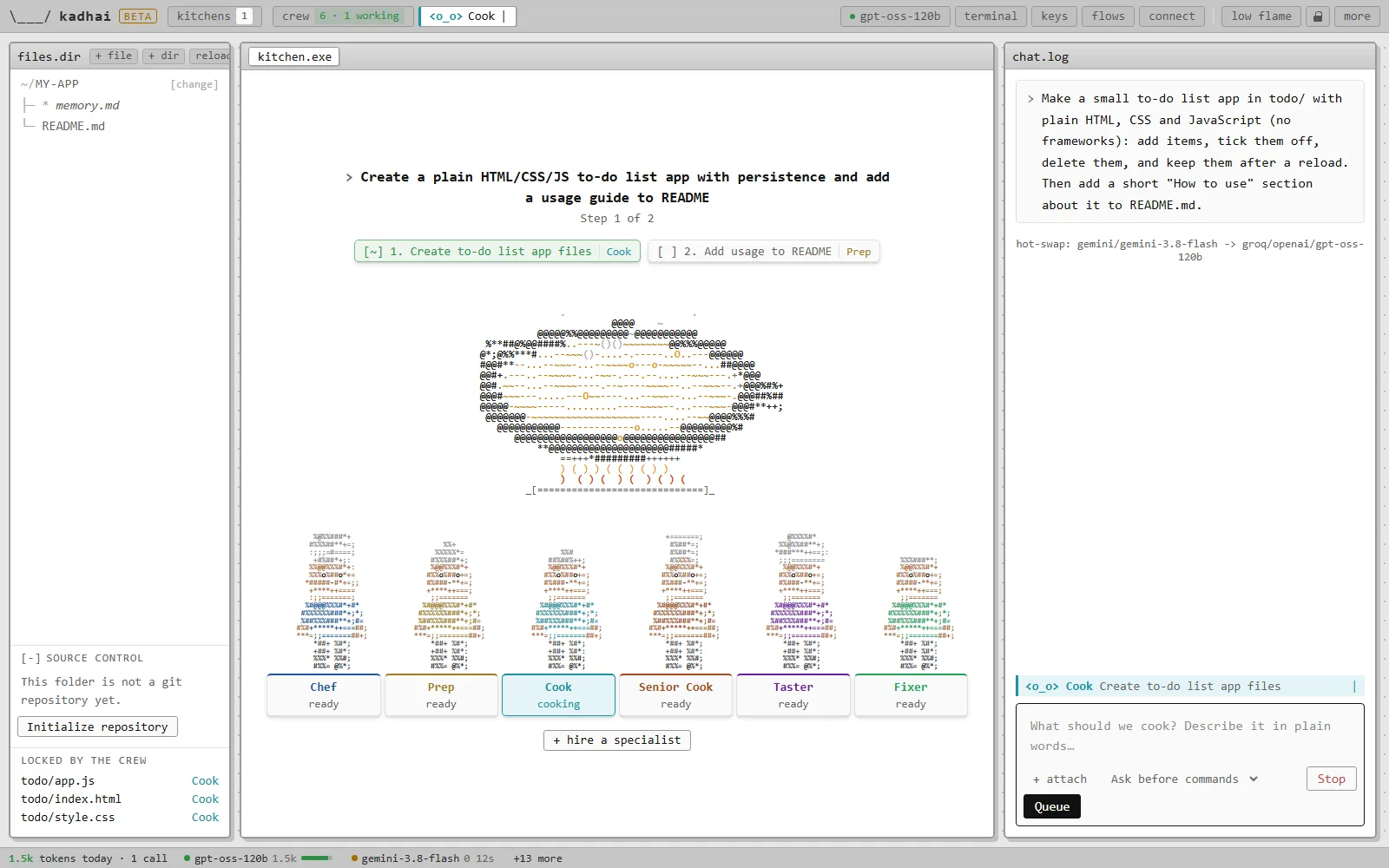The width and height of the screenshot is (1389, 868).
Task: Click the kadhai logo
Action: pos(60,16)
